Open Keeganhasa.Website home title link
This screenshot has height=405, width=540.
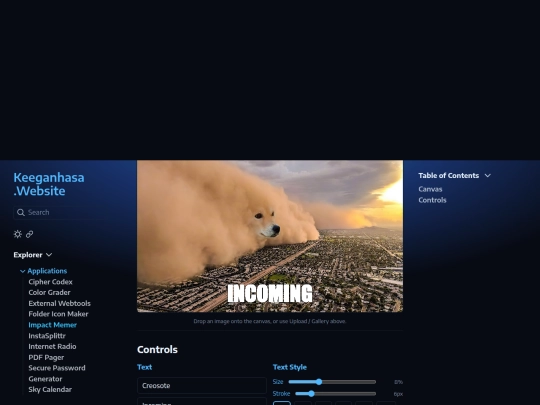click(x=49, y=184)
